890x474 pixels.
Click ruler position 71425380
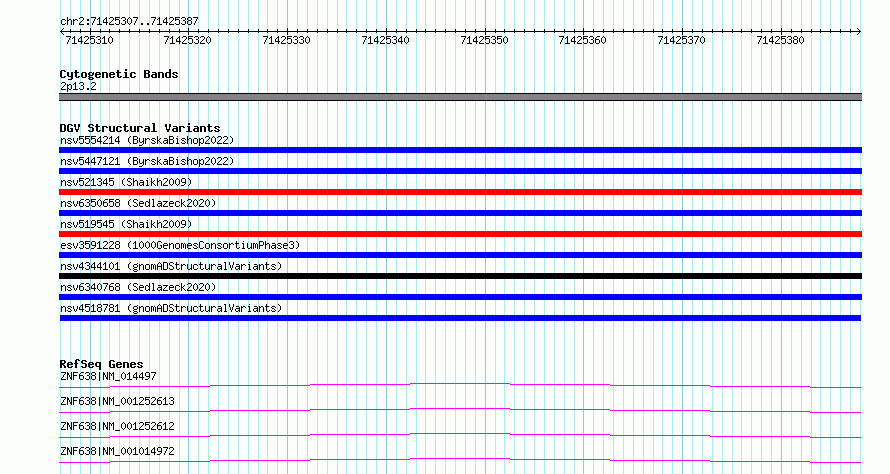[780, 40]
